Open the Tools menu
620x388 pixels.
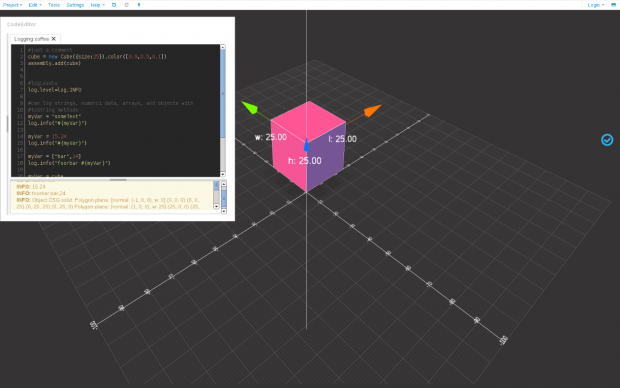[x=54, y=5]
